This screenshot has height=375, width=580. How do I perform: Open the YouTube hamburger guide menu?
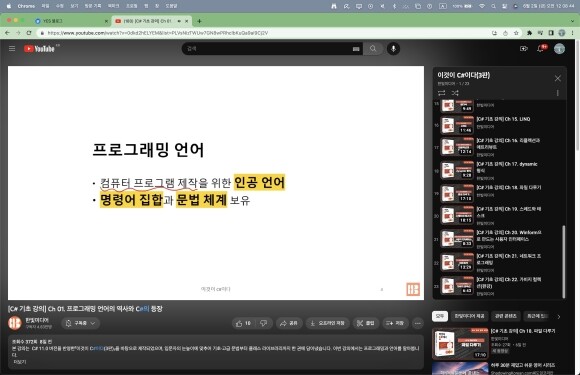click(x=12, y=48)
